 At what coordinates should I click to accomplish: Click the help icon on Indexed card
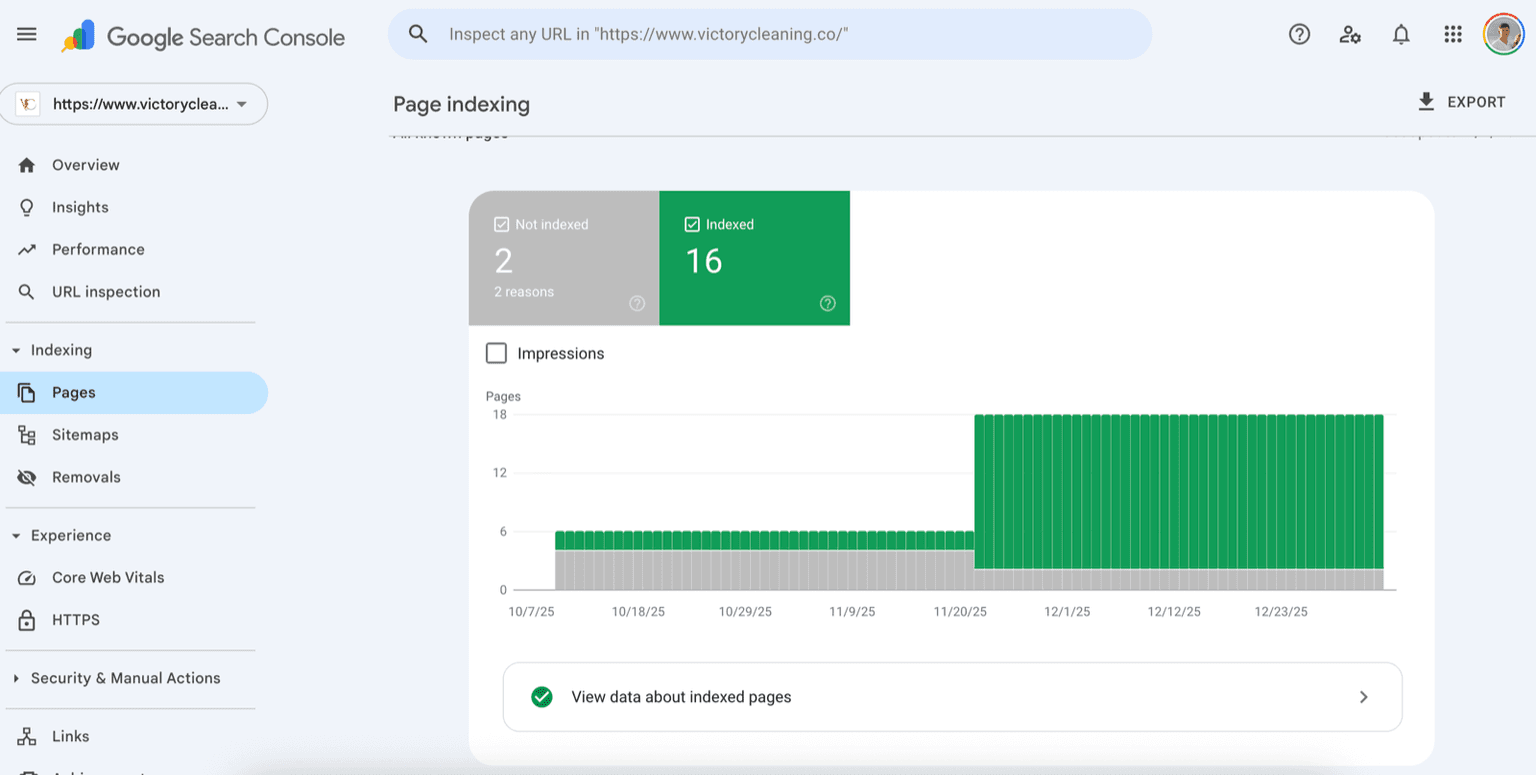(827, 304)
